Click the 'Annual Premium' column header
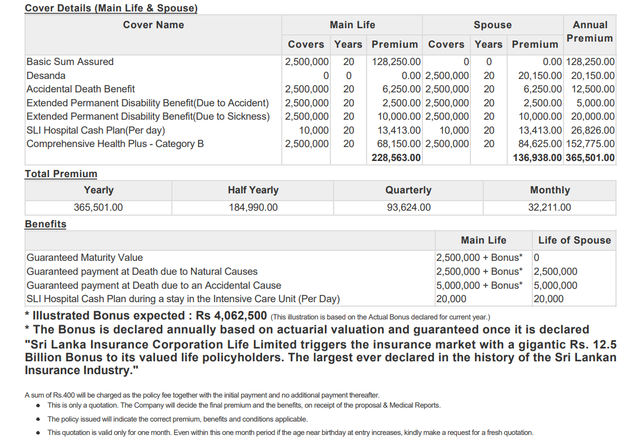The image size is (640, 447). pyautogui.click(x=590, y=31)
